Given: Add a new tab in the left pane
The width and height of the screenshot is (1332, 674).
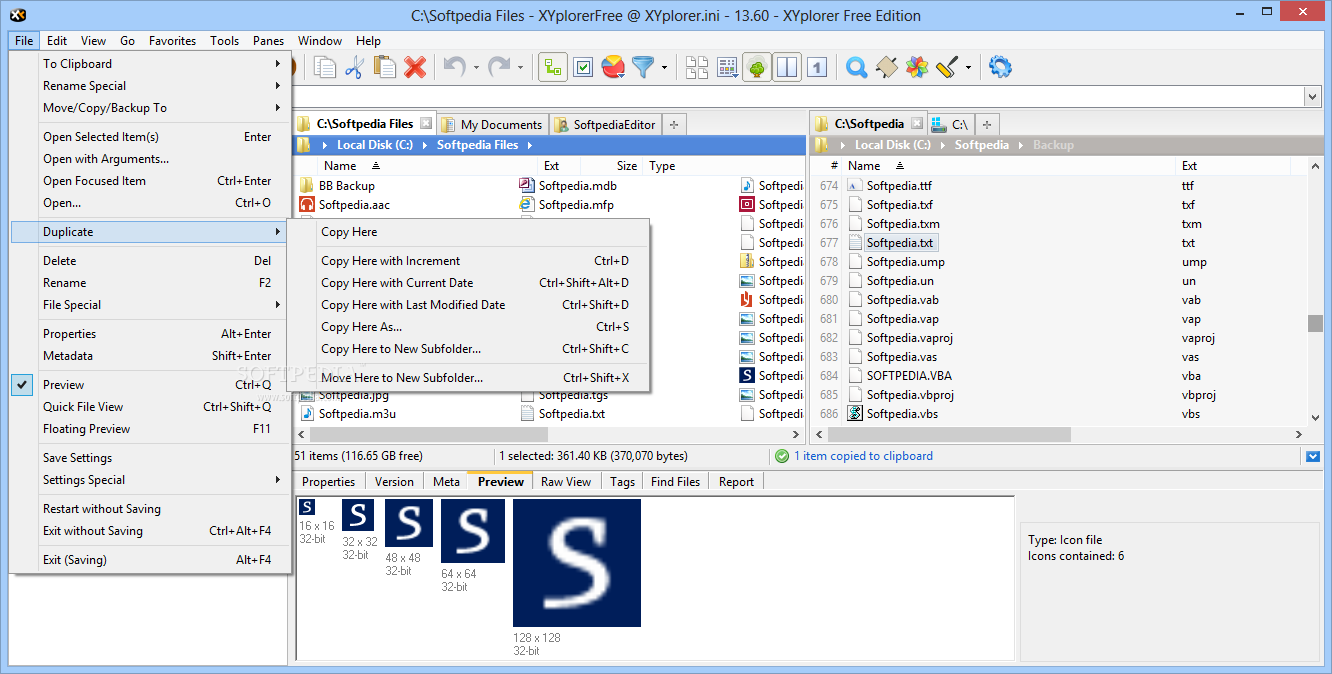Looking at the screenshot, I should coord(674,124).
